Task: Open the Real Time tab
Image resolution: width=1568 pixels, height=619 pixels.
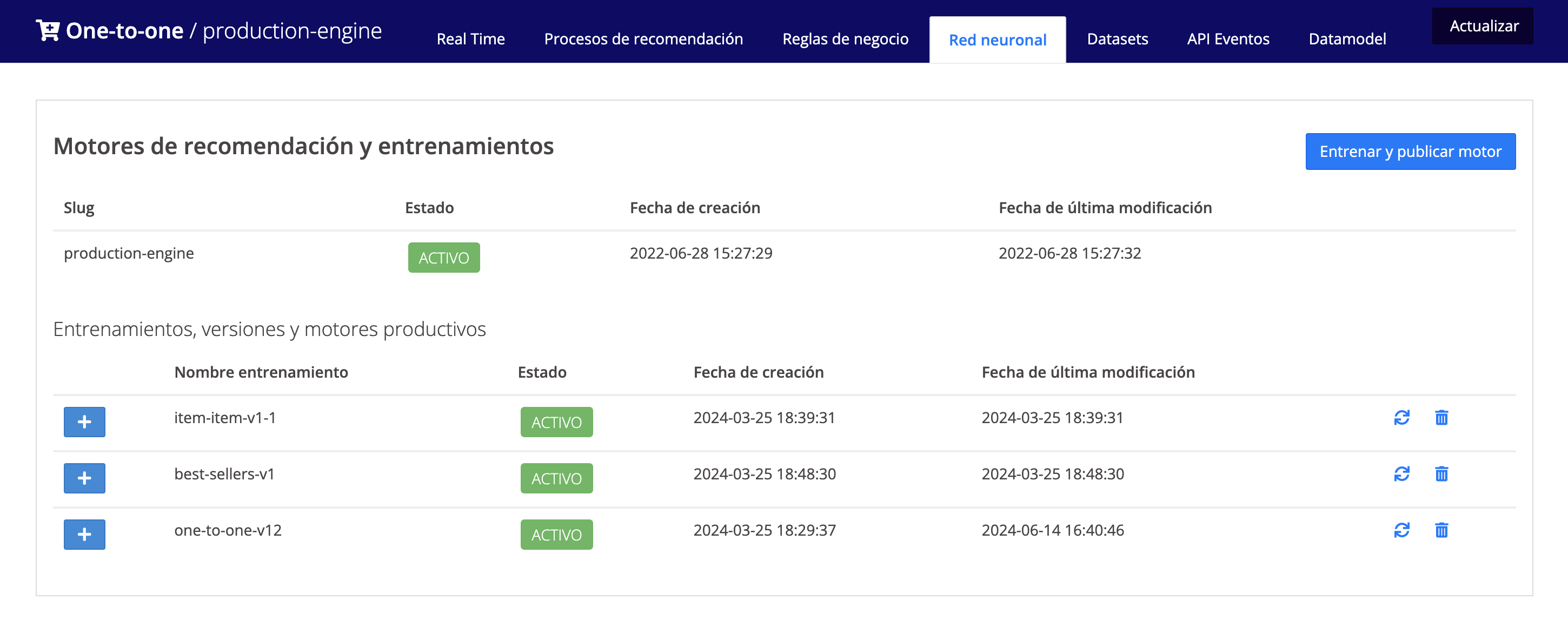Action: tap(470, 39)
